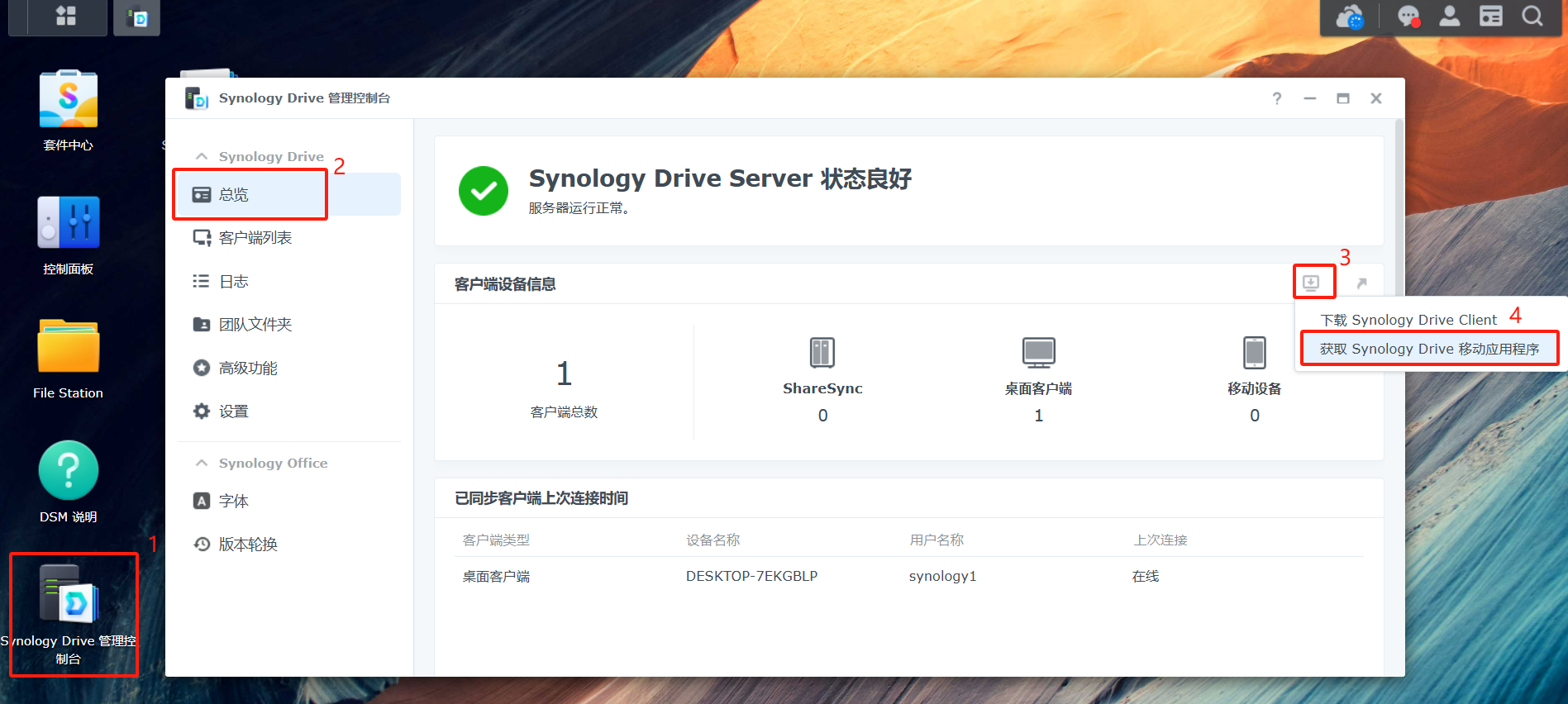Click the 桌面客户端 cell in the table
Viewport: 1568px width, 704px height.
coord(496,576)
